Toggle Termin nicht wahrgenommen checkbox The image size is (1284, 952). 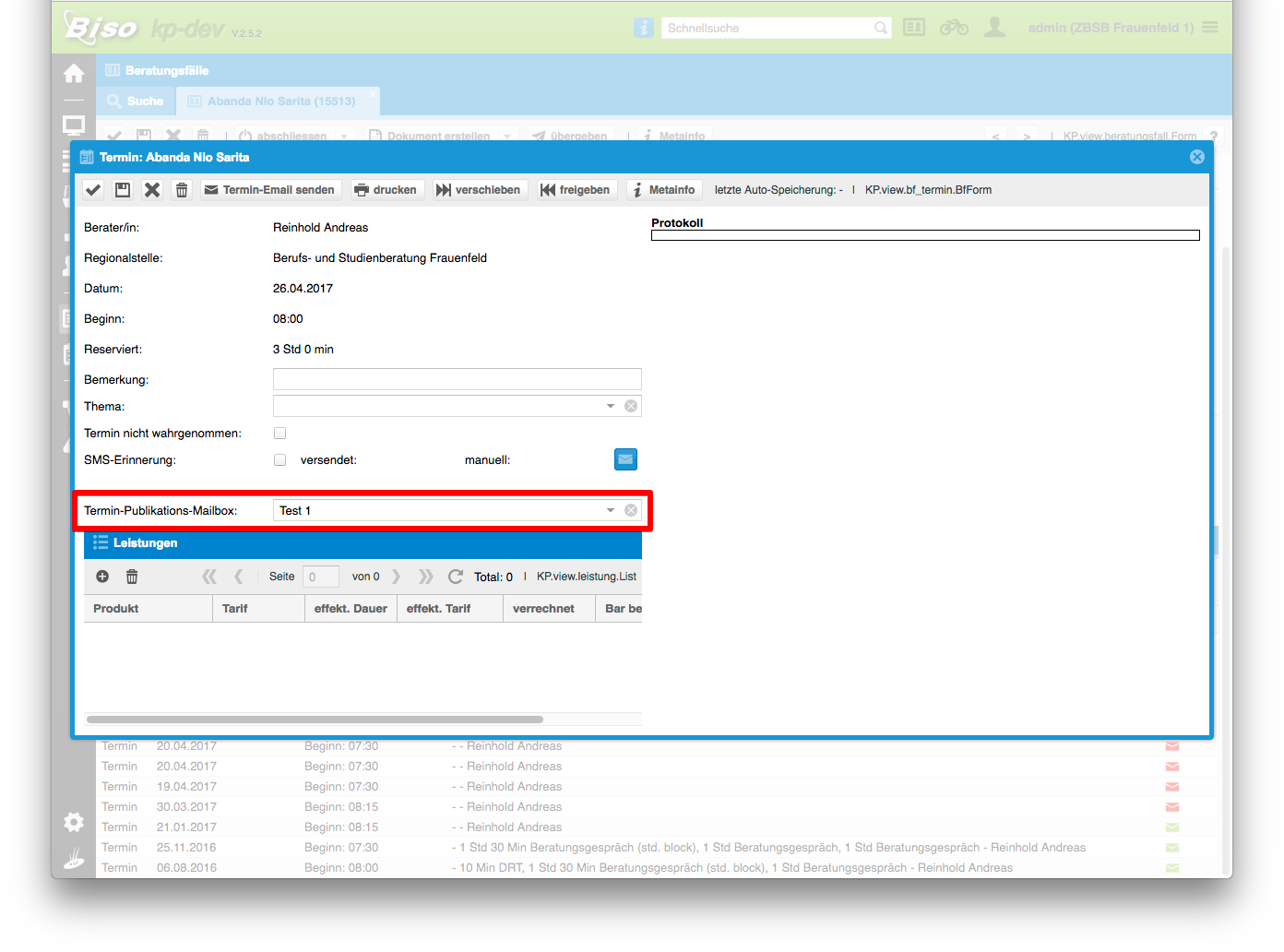[279, 433]
